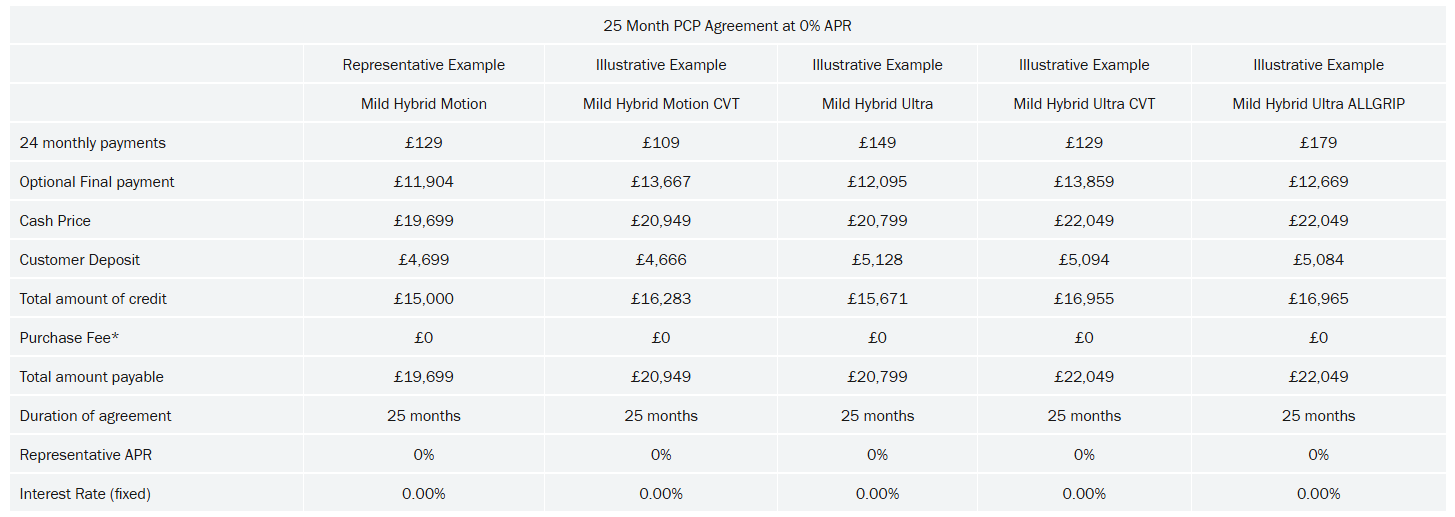Select the £5,128 customer deposit cell
The image size is (1455, 517).
coord(877,260)
